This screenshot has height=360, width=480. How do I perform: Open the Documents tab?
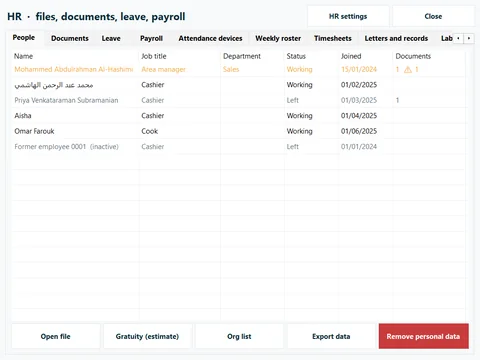tap(70, 38)
